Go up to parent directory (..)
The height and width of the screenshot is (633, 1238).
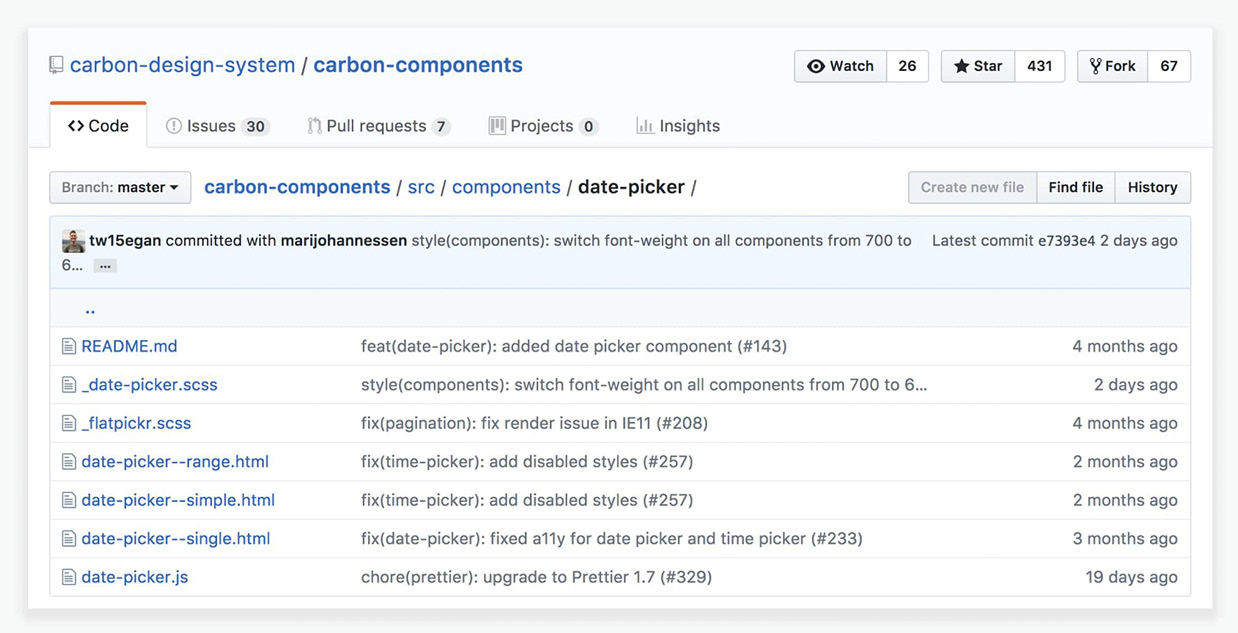[x=90, y=309]
